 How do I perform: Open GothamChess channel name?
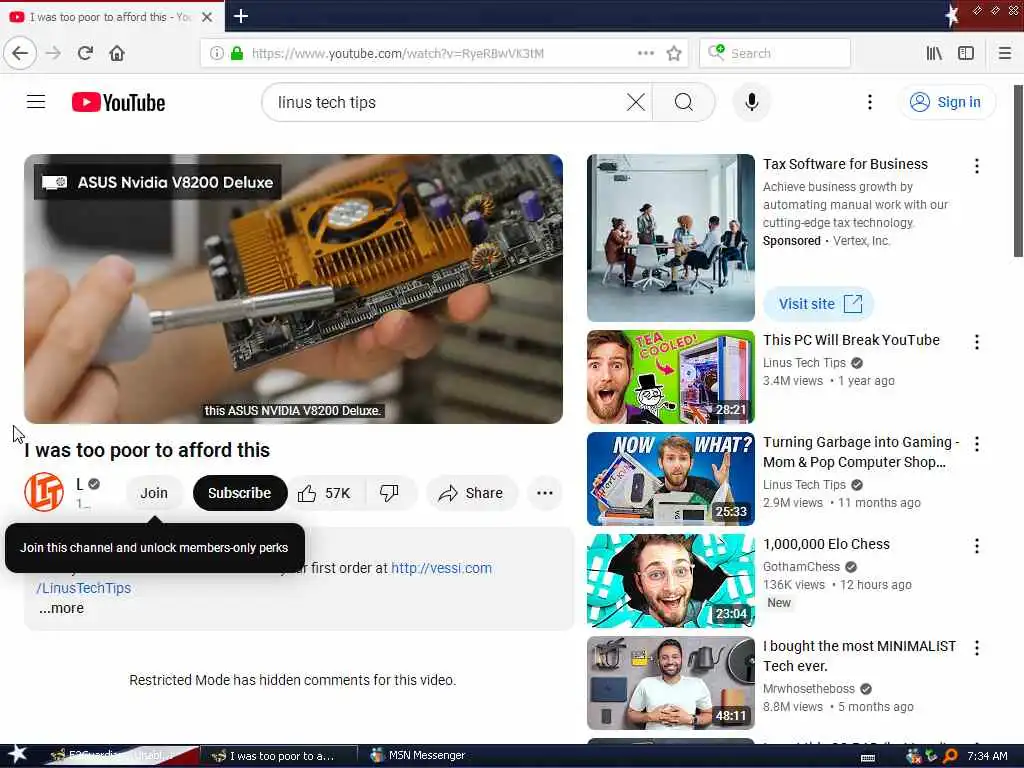(x=801, y=567)
